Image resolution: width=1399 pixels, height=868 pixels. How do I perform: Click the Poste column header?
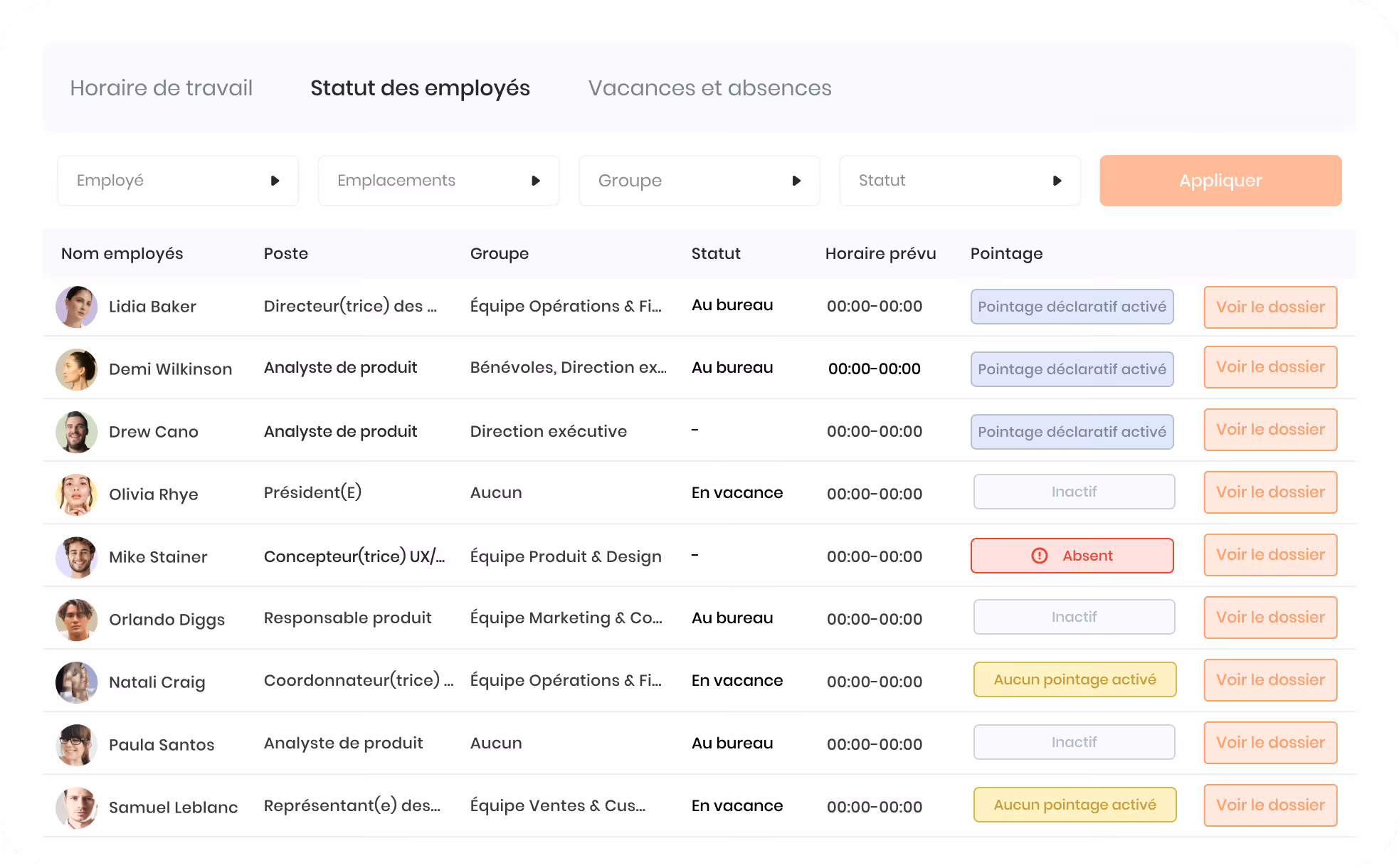coord(286,254)
